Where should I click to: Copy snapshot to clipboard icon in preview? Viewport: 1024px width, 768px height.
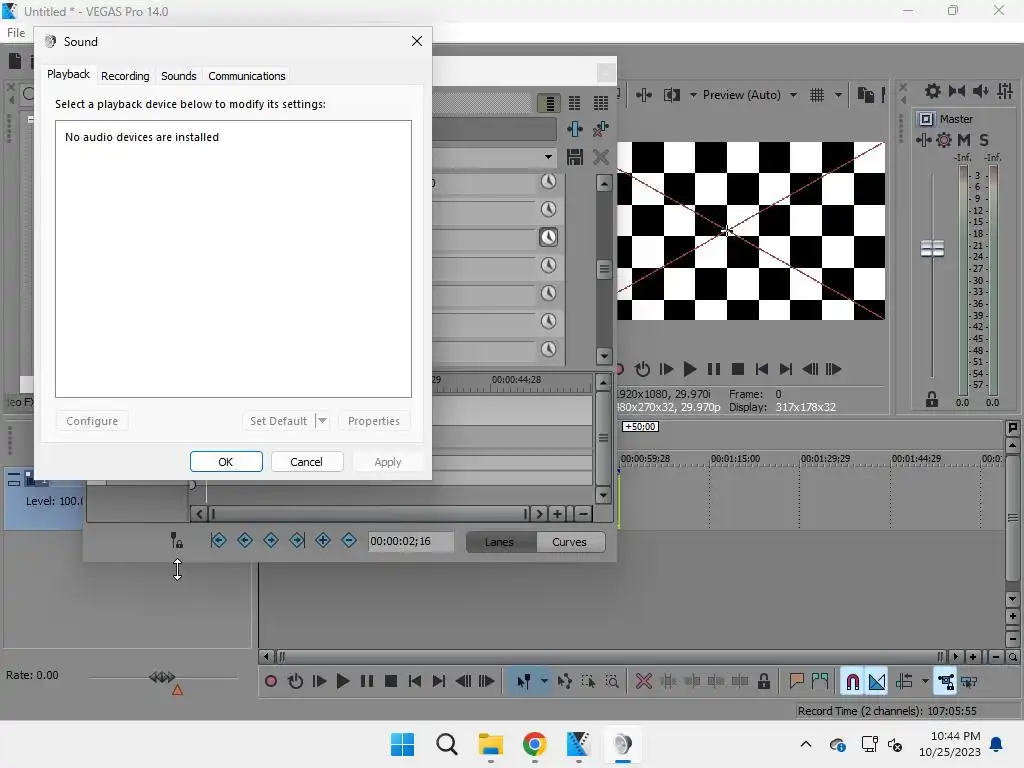[866, 95]
